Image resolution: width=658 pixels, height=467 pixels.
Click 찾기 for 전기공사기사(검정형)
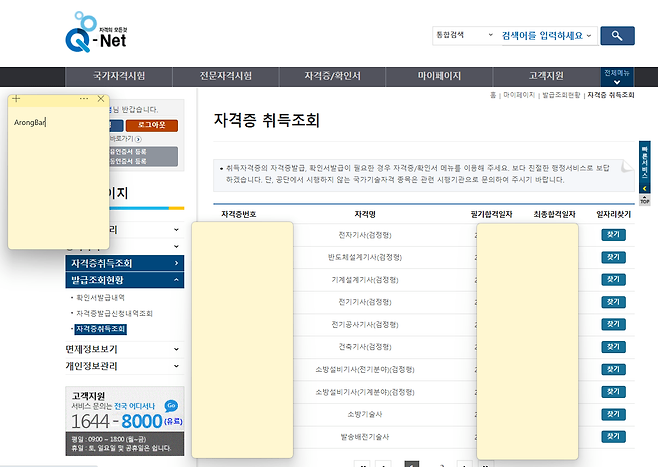pyautogui.click(x=613, y=324)
